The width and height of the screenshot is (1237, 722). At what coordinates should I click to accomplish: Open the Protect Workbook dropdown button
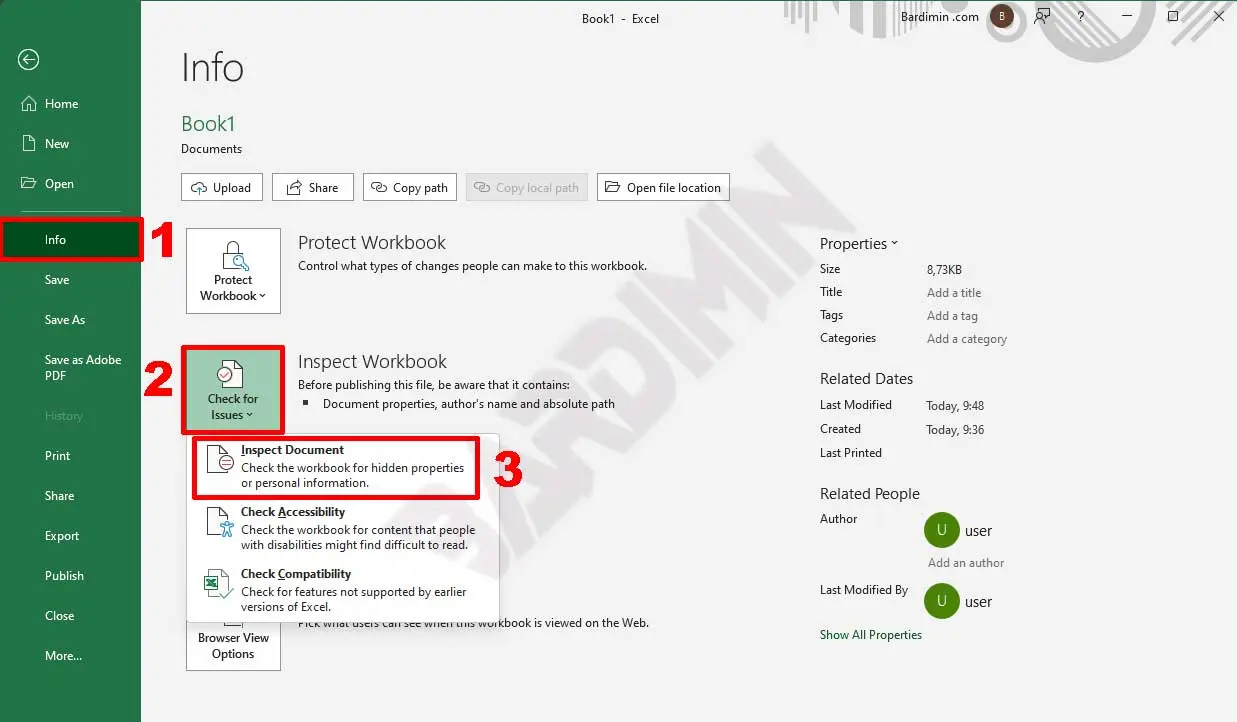233,271
